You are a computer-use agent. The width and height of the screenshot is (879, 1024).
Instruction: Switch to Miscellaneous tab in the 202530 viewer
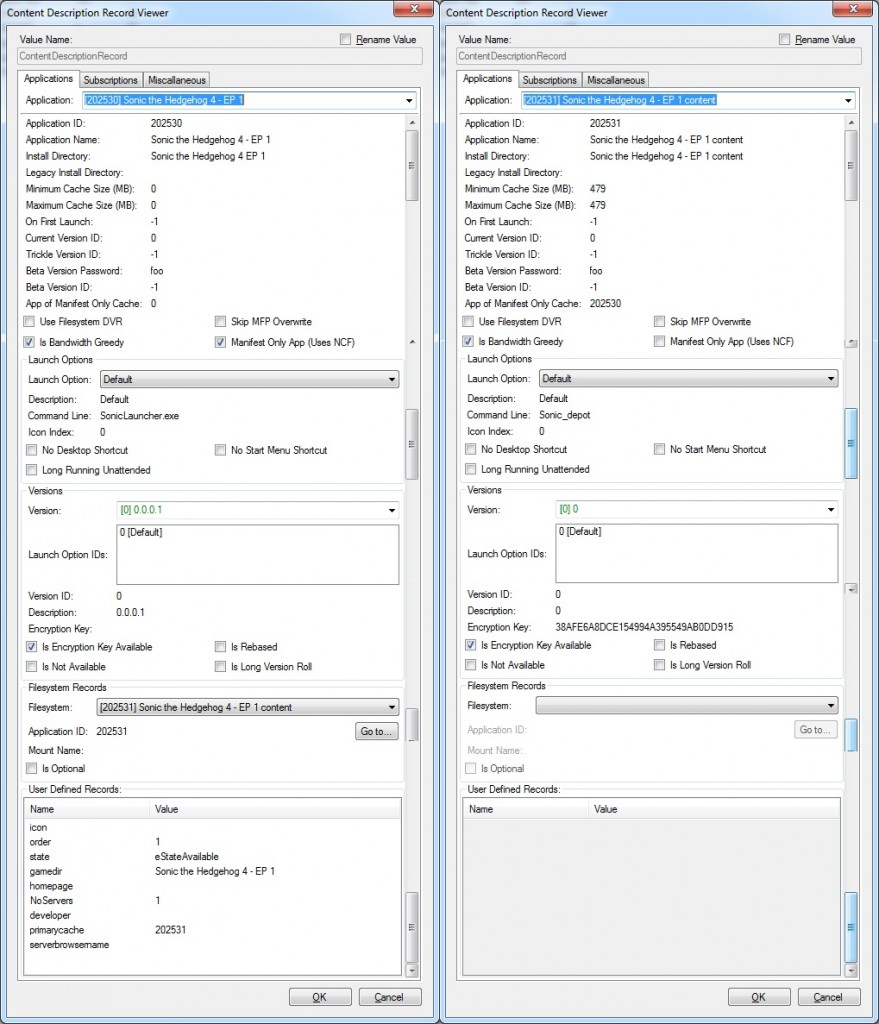tap(176, 80)
